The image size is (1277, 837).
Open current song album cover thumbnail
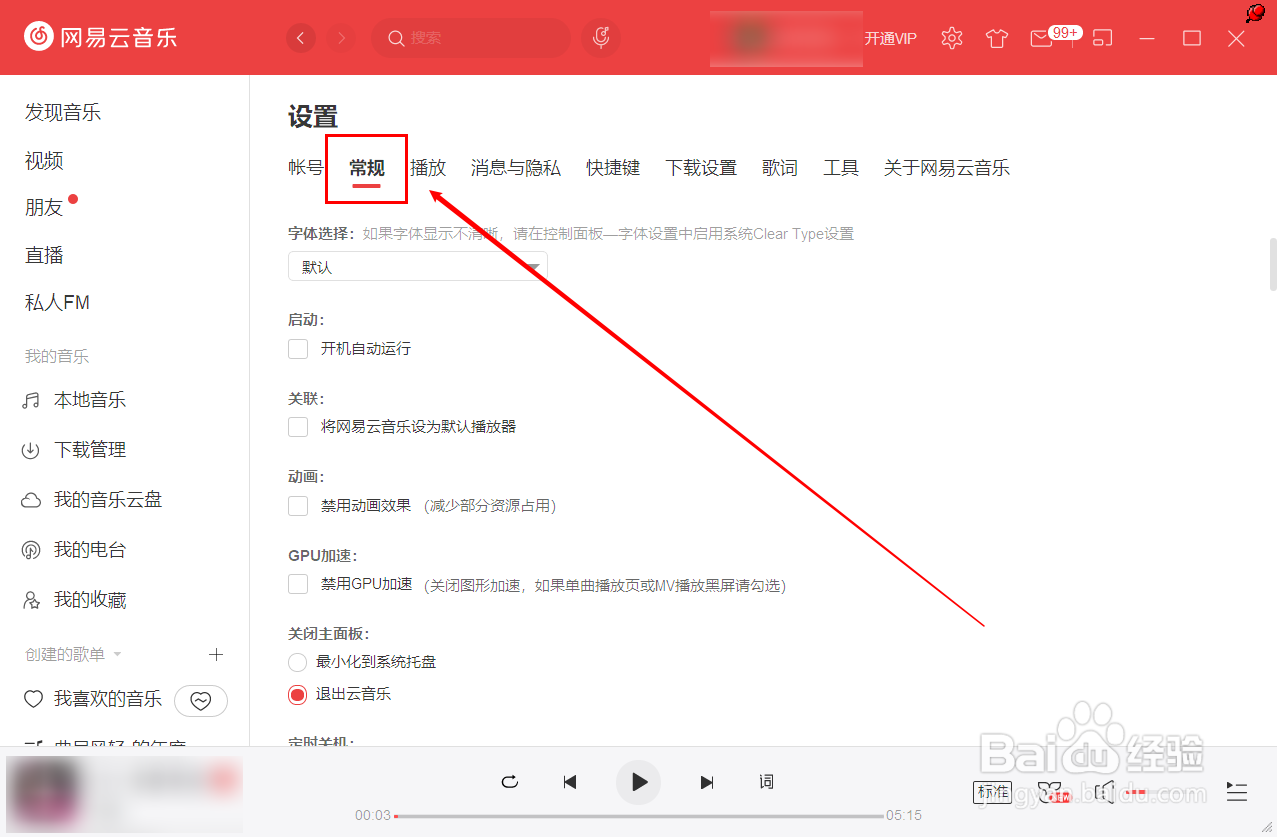pos(42,793)
